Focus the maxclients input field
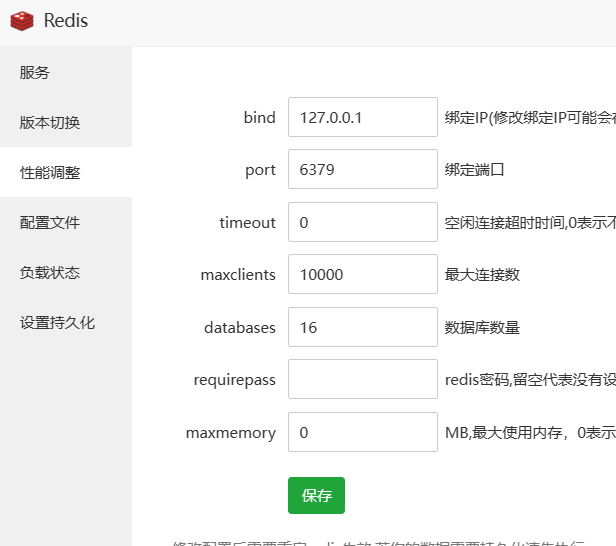 pos(363,274)
